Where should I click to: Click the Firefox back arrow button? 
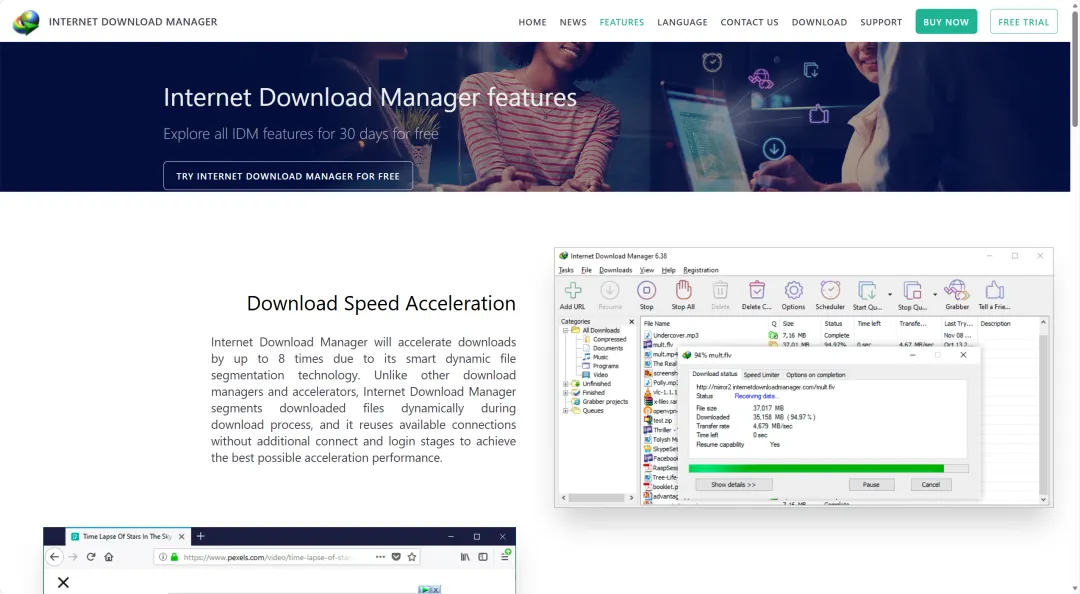pyautogui.click(x=54, y=557)
